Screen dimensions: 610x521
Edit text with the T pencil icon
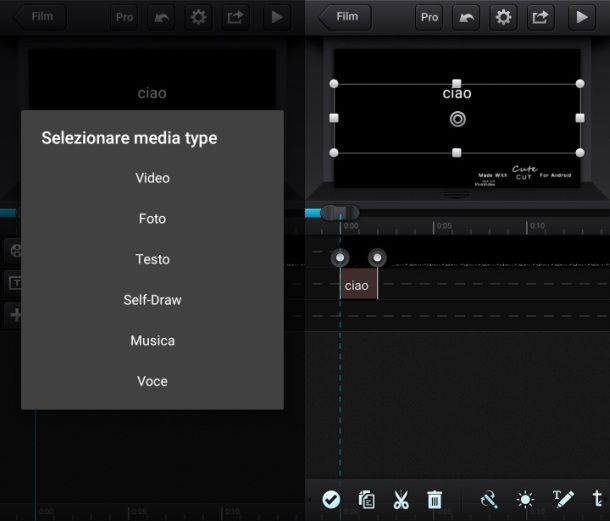pyautogui.click(x=563, y=499)
